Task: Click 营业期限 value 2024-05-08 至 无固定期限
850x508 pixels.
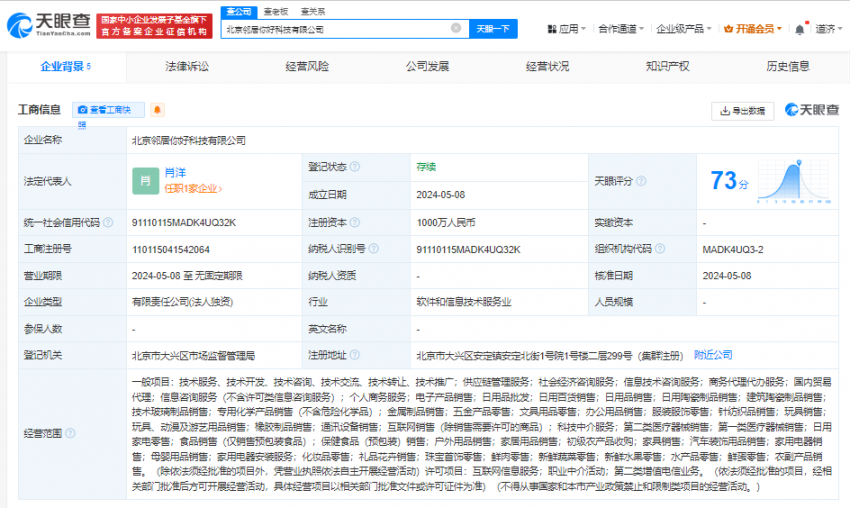Action: [187, 276]
